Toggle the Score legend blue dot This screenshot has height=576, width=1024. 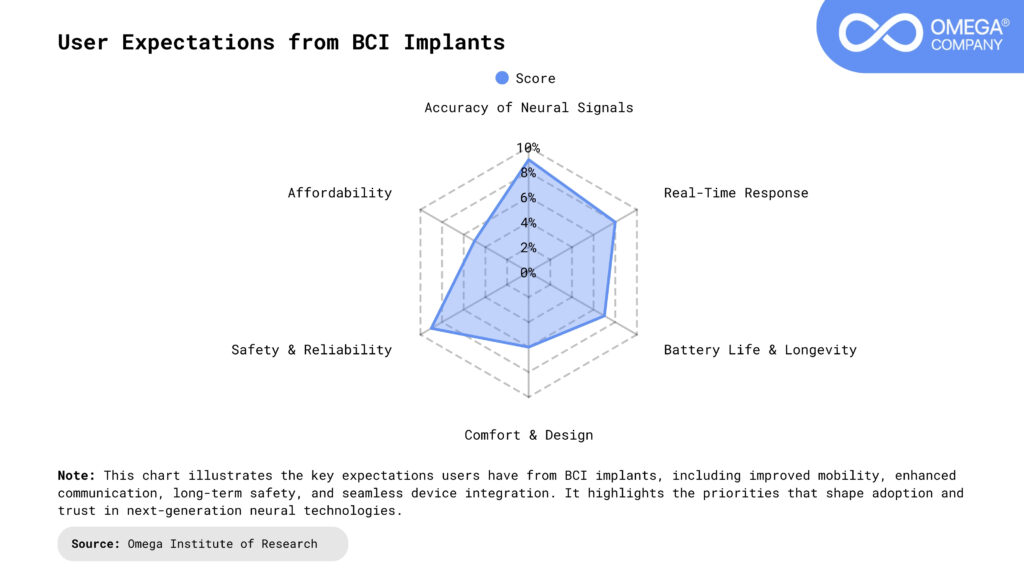click(502, 78)
